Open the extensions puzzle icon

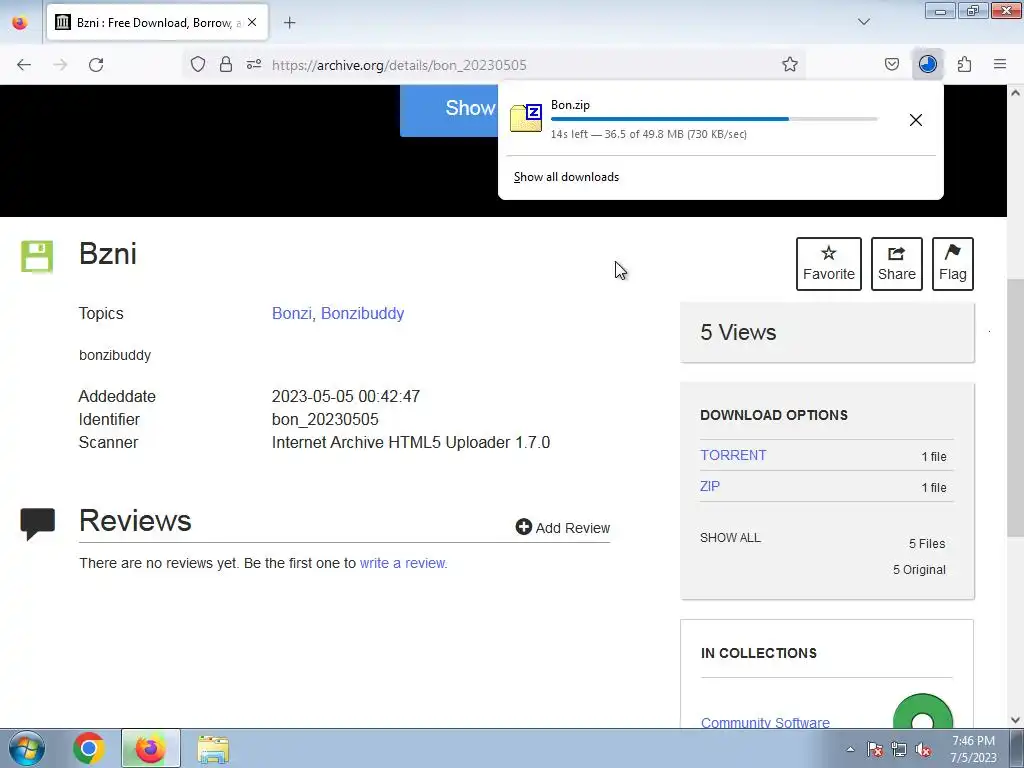point(964,64)
